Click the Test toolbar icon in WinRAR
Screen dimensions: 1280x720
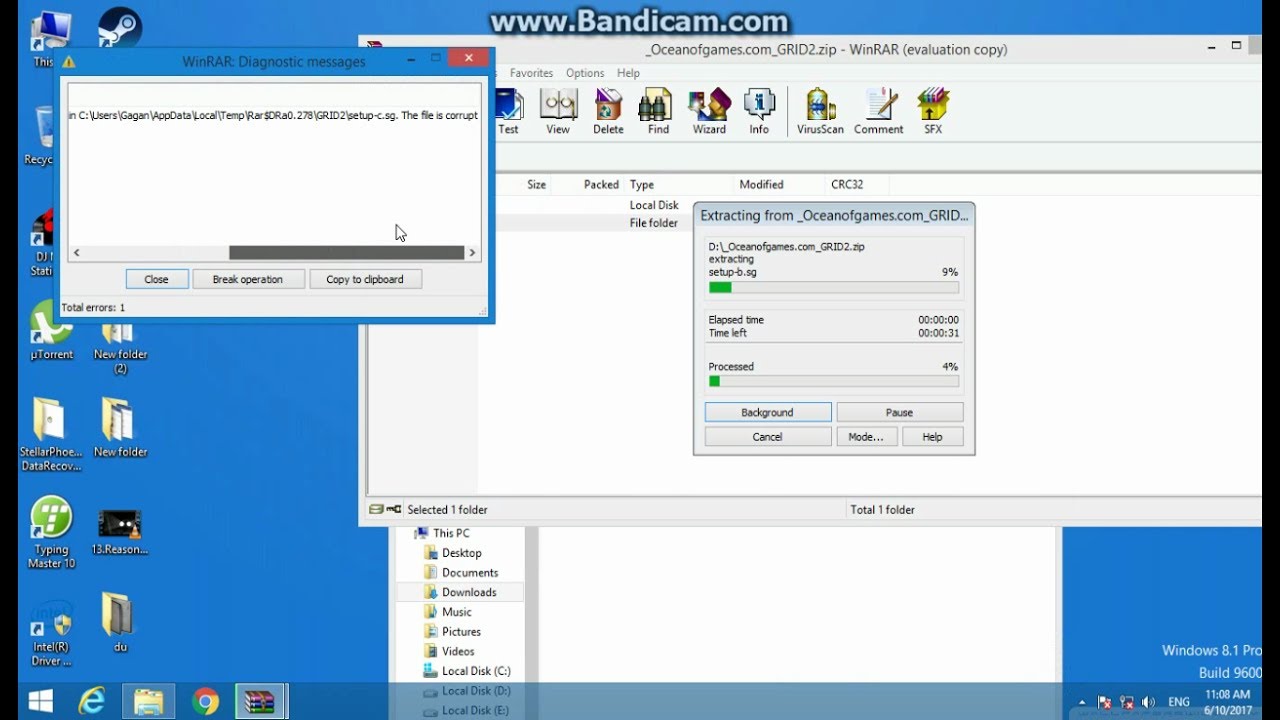(509, 111)
